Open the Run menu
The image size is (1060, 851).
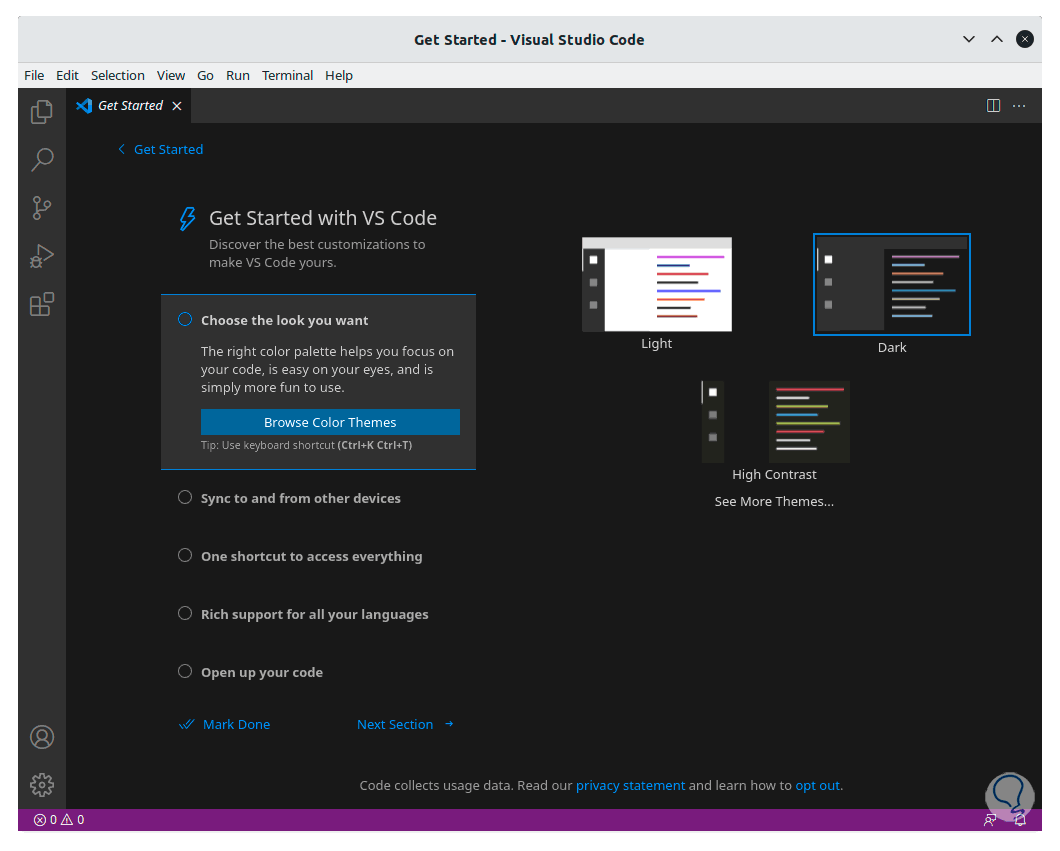(237, 76)
